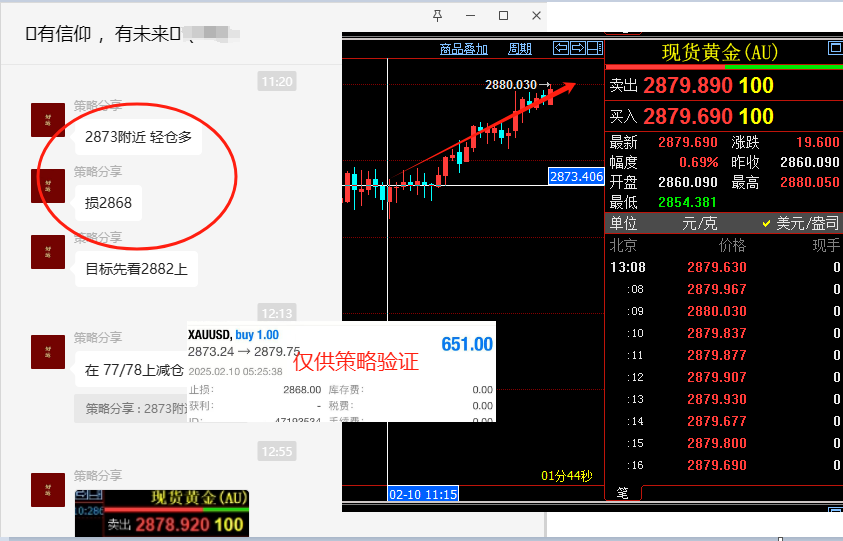Click the 昨收 value 2860.090
This screenshot has width=843, height=541.
pos(810,162)
